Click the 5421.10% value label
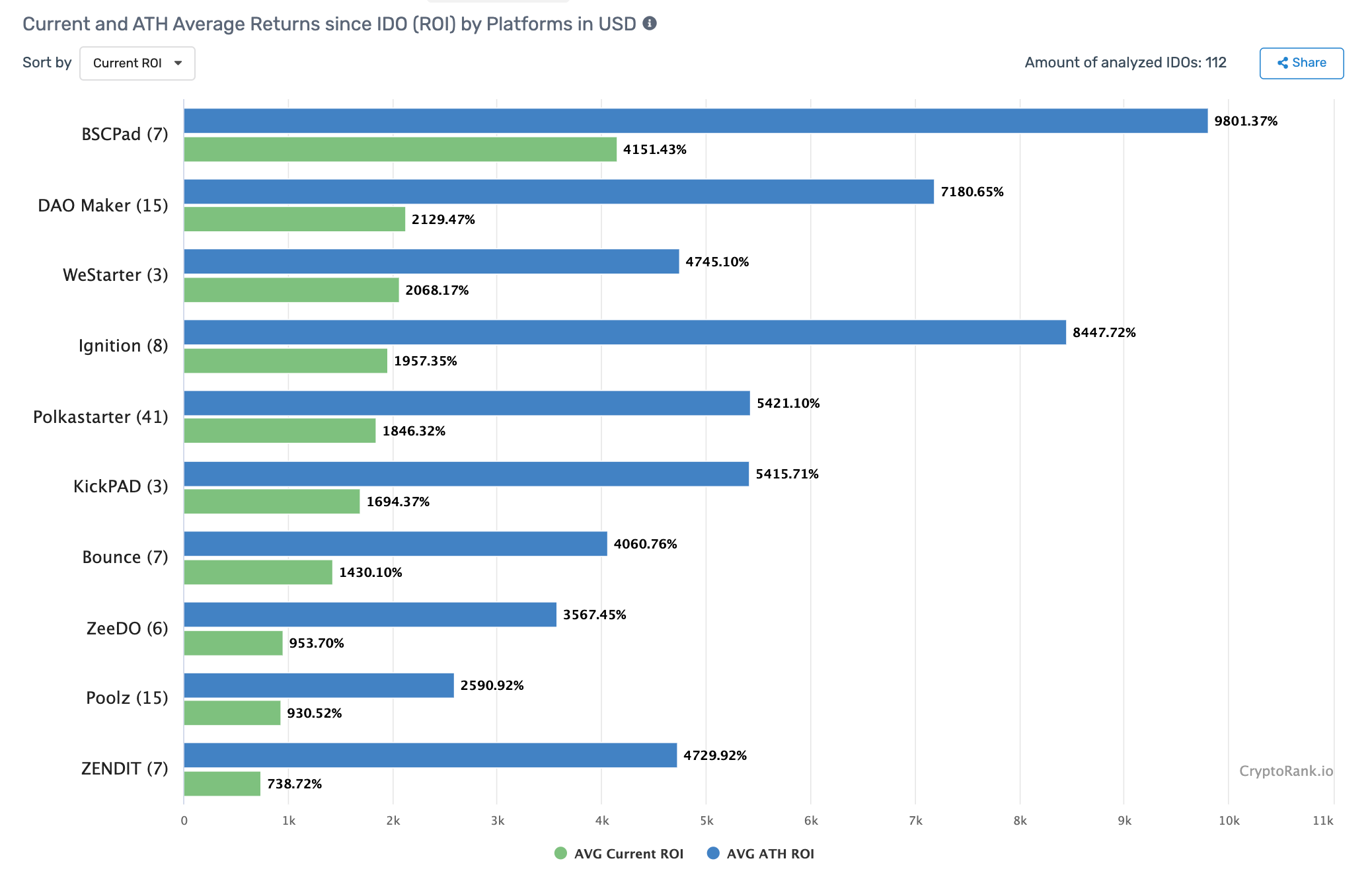 coord(788,403)
